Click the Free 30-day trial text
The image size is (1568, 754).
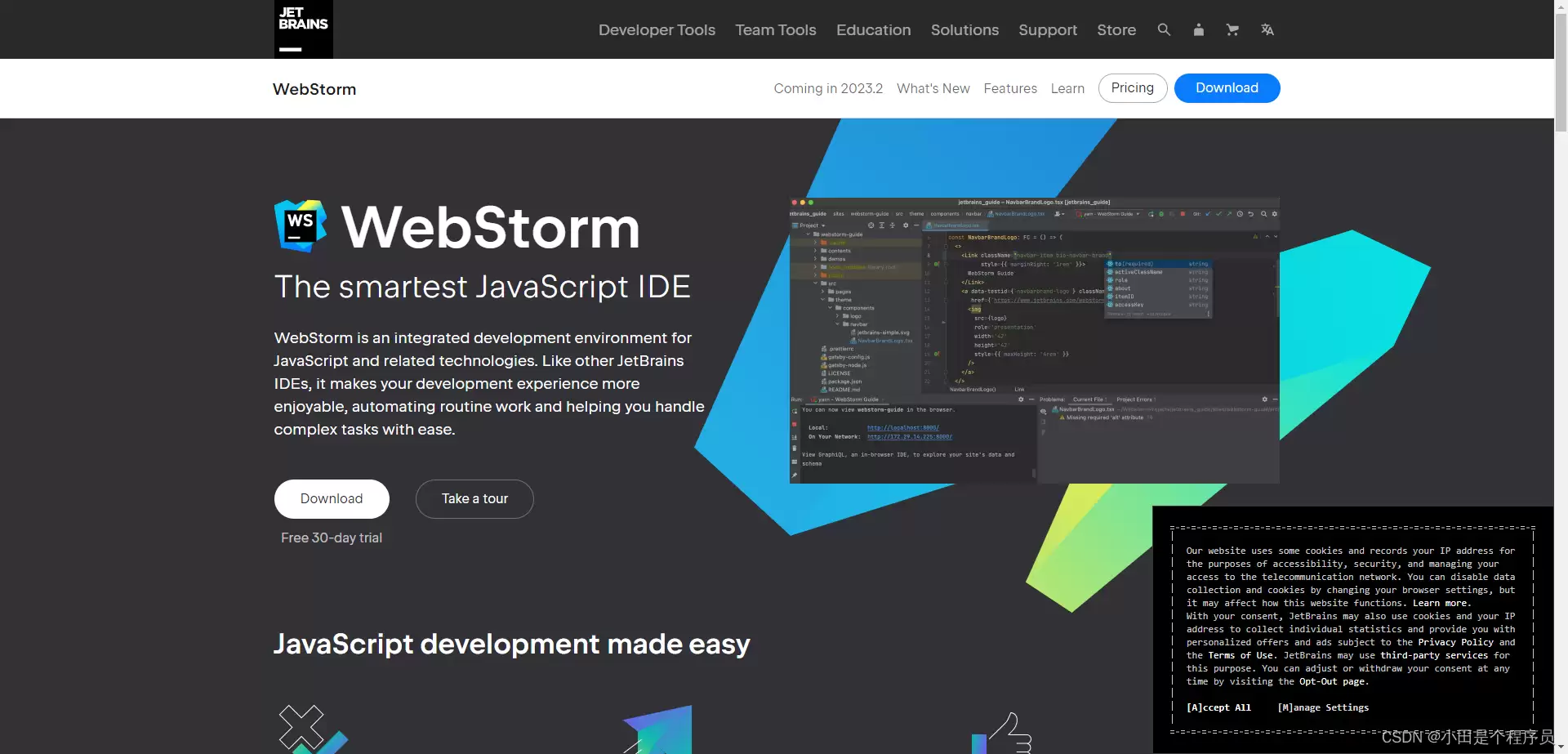(x=332, y=538)
